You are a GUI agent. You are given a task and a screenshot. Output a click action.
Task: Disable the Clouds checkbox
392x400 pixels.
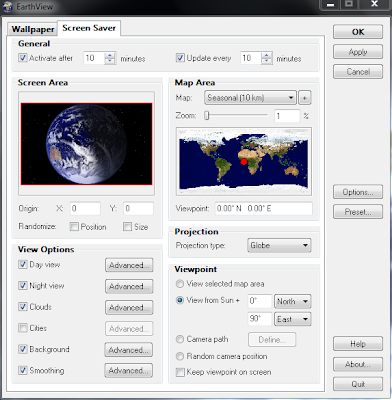[x=23, y=307]
